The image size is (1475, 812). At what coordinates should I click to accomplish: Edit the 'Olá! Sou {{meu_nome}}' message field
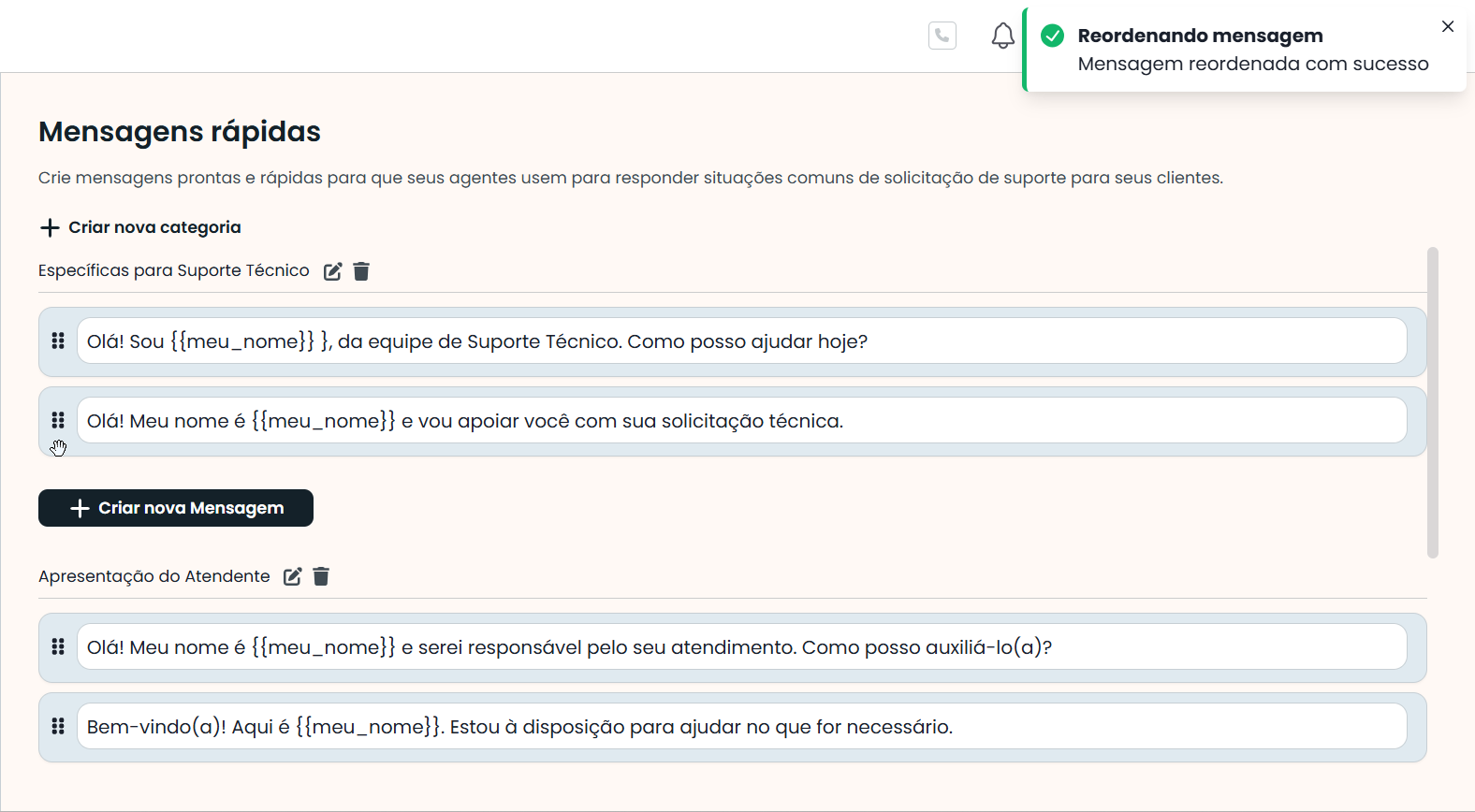[741, 341]
